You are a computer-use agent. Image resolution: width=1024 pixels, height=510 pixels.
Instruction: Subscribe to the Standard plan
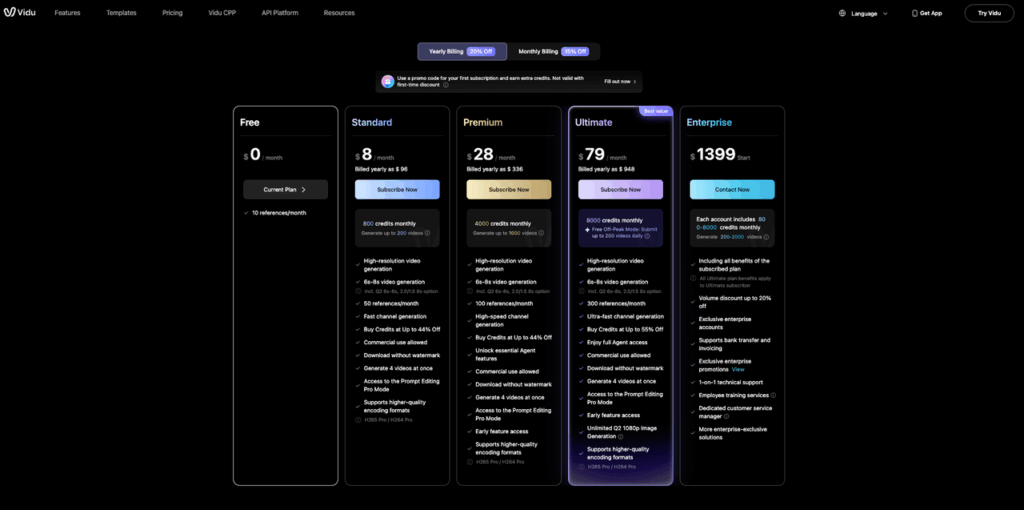[x=397, y=189]
